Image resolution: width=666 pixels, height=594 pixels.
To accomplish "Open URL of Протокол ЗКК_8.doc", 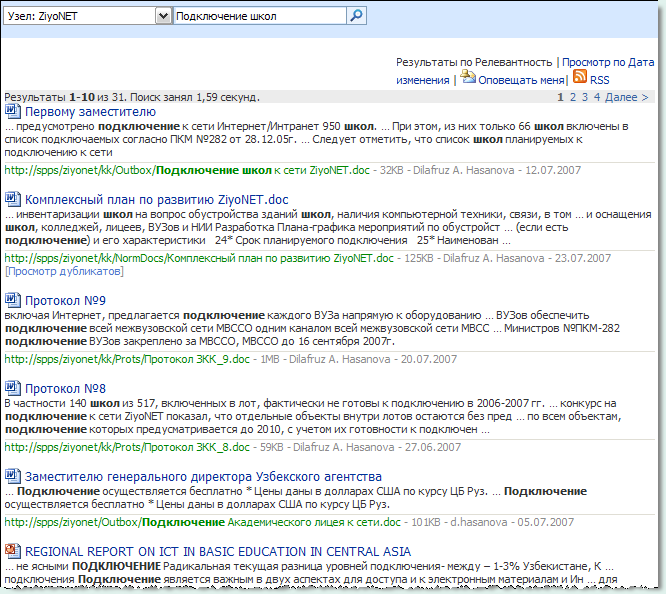I will coord(127,447).
